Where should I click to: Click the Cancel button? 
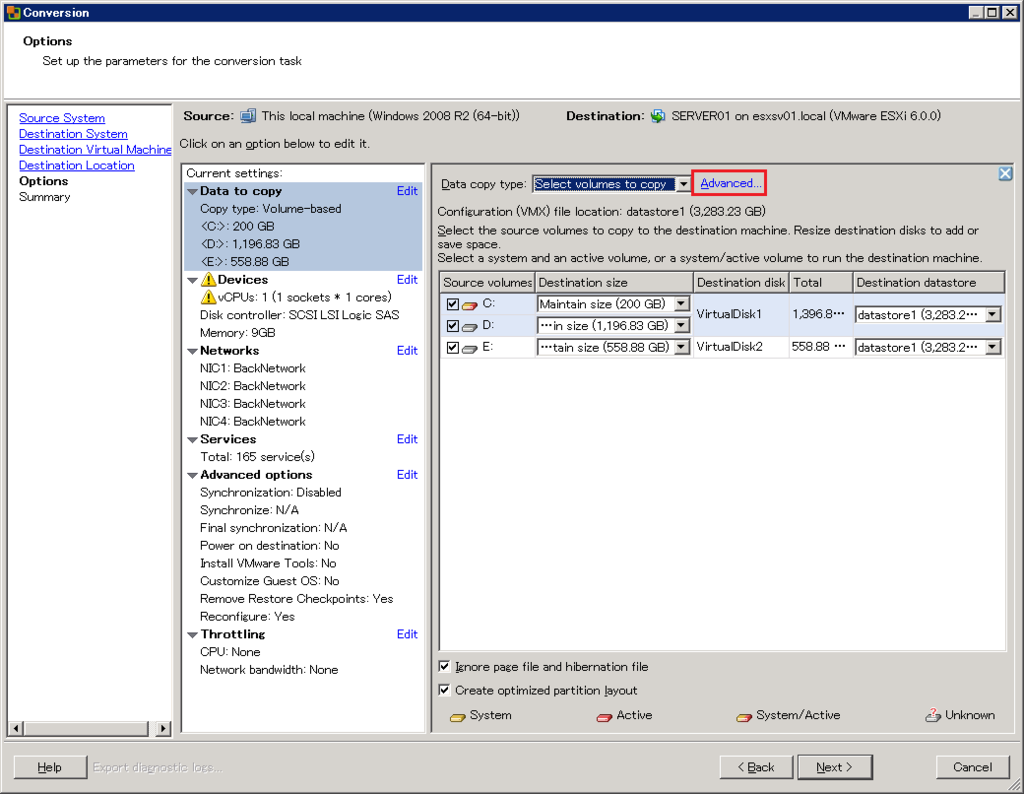[972, 767]
